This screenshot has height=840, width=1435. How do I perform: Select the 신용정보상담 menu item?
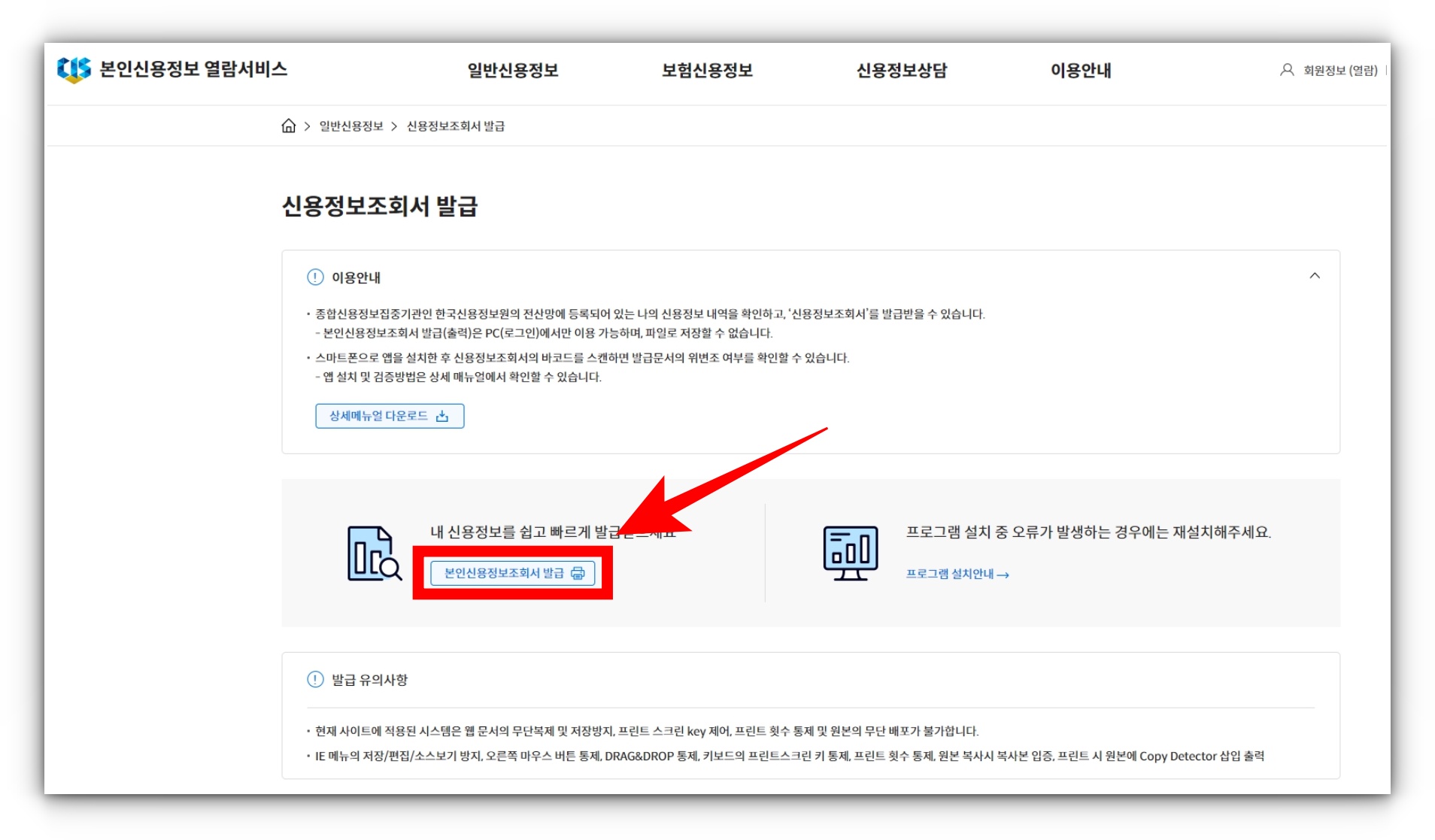[902, 70]
